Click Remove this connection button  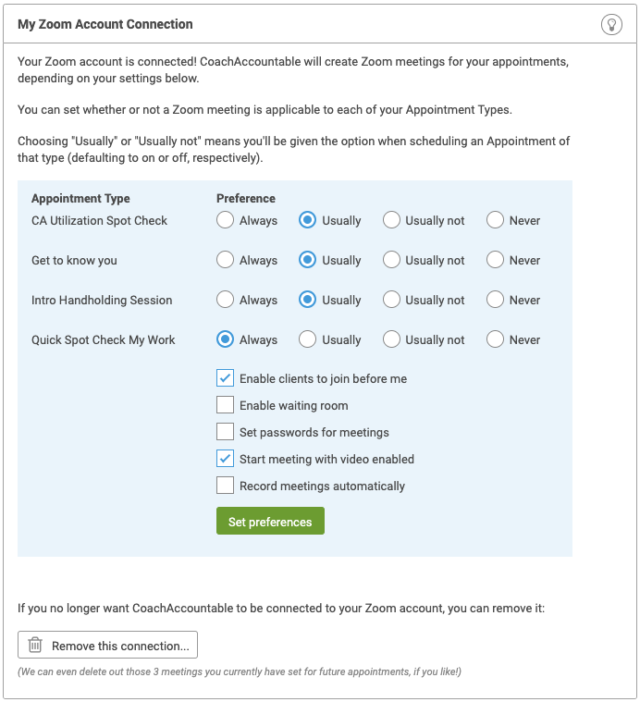pos(107,645)
